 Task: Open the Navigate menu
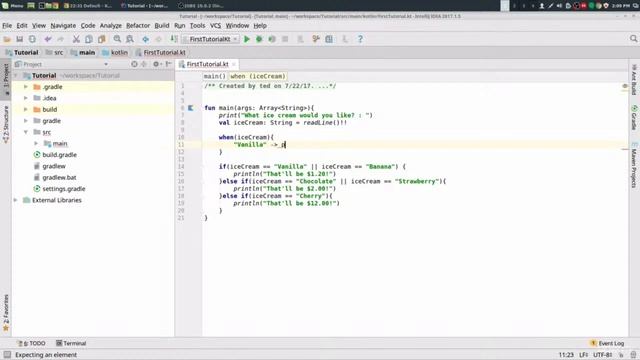(x=63, y=25)
